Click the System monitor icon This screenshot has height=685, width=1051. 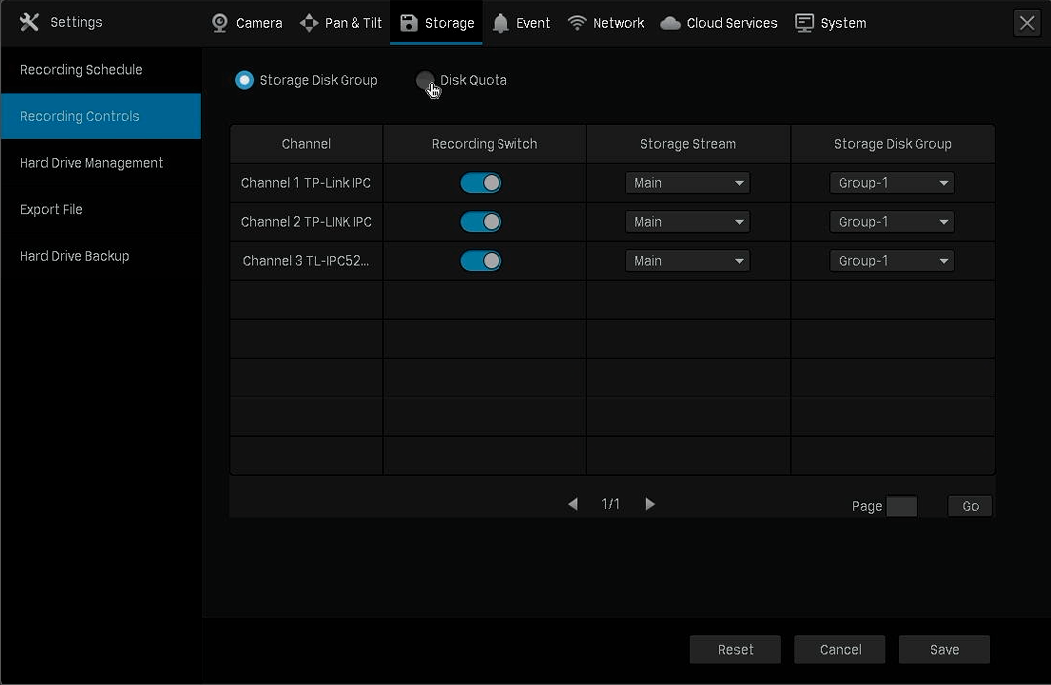click(x=804, y=23)
